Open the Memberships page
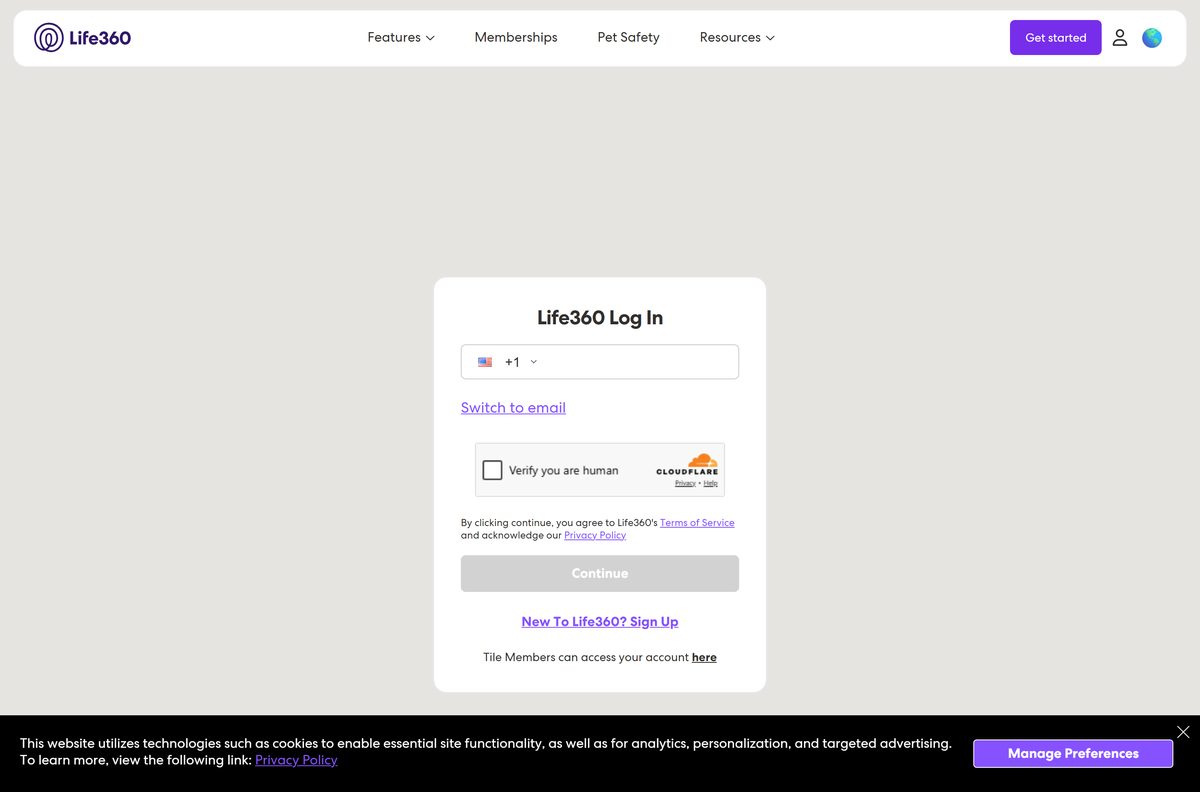Viewport: 1200px width, 792px height. (x=516, y=38)
